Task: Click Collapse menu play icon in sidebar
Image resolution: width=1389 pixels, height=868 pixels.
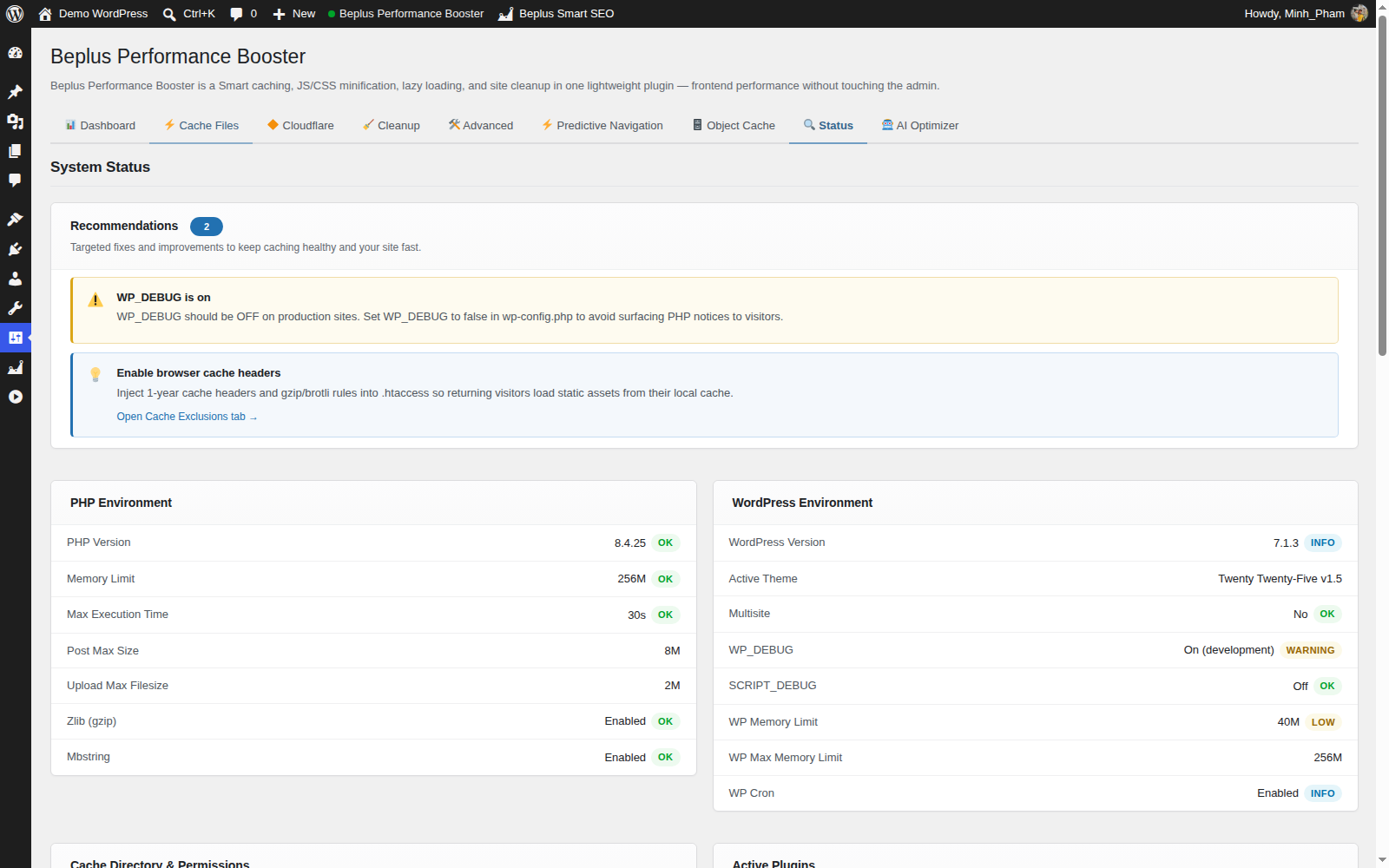Action: pos(15,397)
